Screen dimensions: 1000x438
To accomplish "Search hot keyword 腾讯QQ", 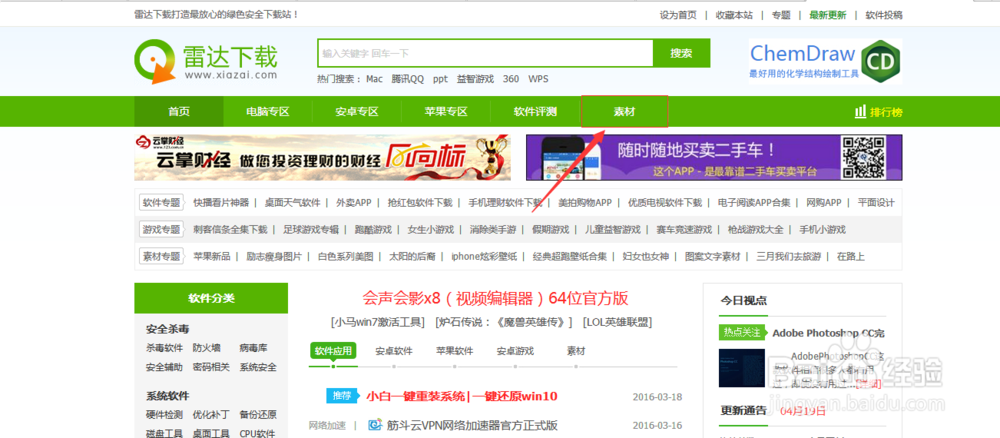I will pyautogui.click(x=408, y=79).
